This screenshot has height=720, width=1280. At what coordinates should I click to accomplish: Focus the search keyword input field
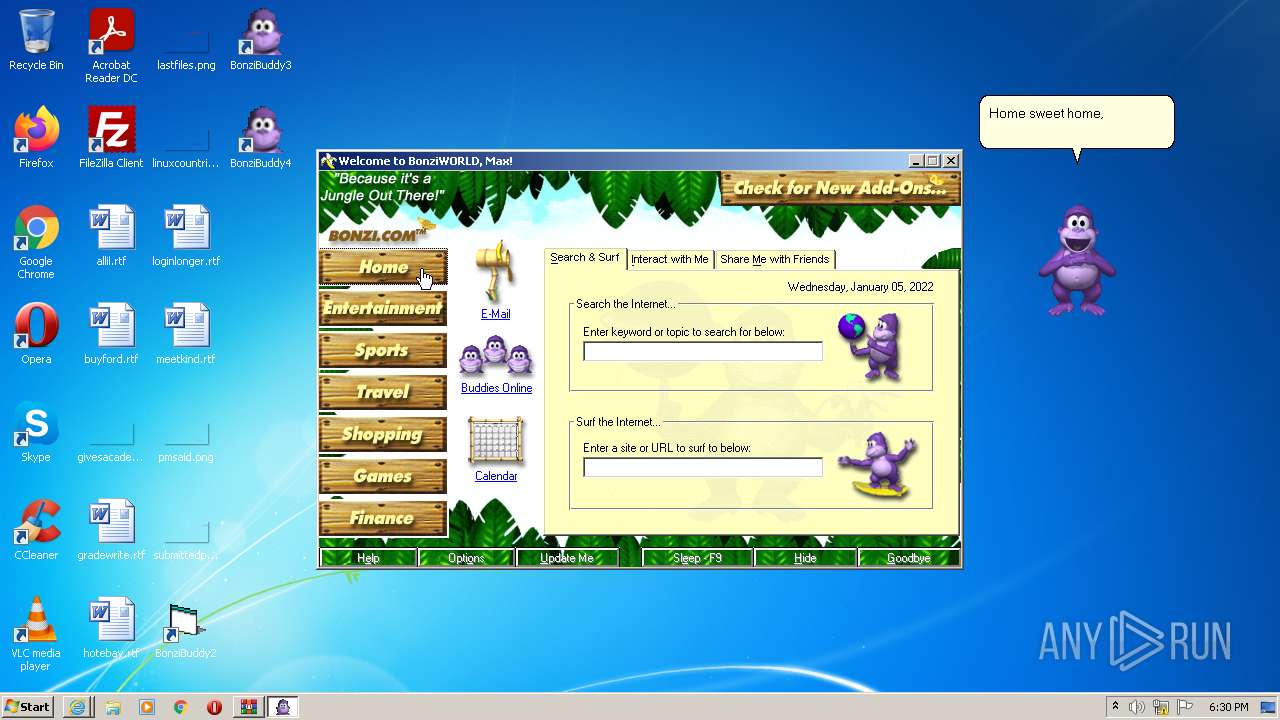(x=703, y=351)
